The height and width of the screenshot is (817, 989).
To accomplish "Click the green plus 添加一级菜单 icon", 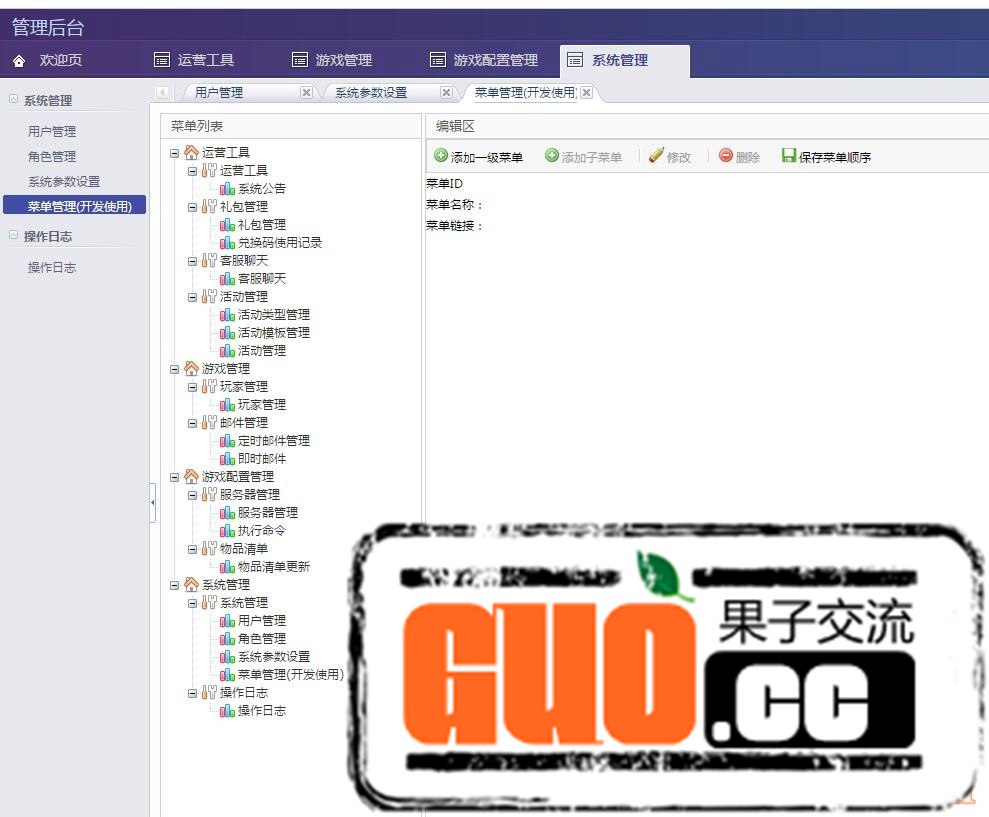I will pyautogui.click(x=441, y=156).
